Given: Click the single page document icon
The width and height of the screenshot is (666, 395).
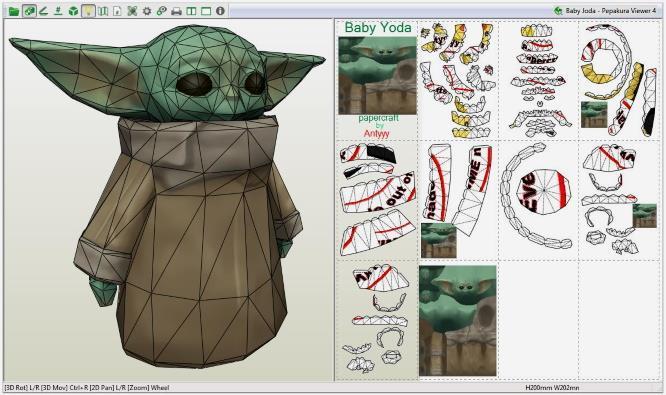Looking at the screenshot, I should click(117, 11).
